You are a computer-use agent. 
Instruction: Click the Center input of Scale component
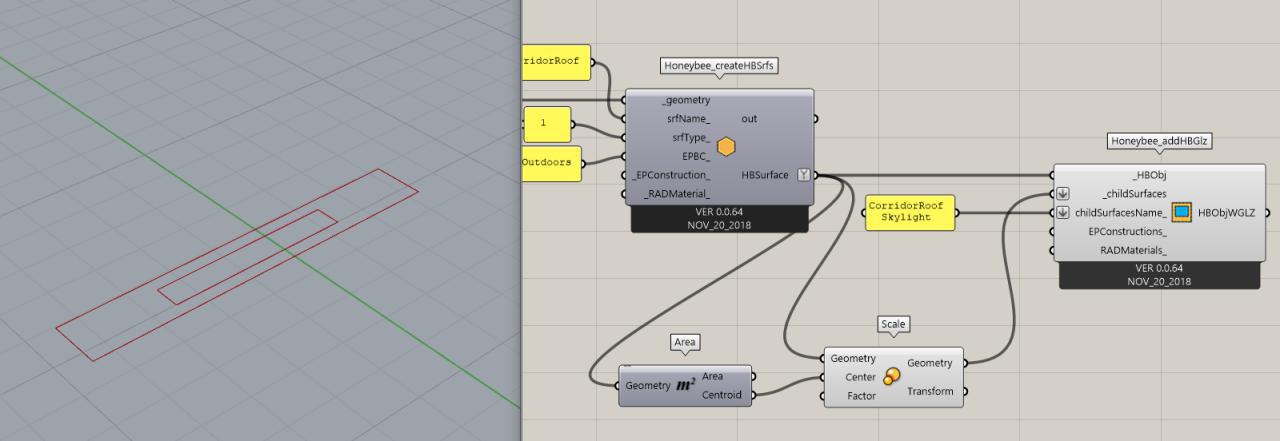tap(860, 377)
